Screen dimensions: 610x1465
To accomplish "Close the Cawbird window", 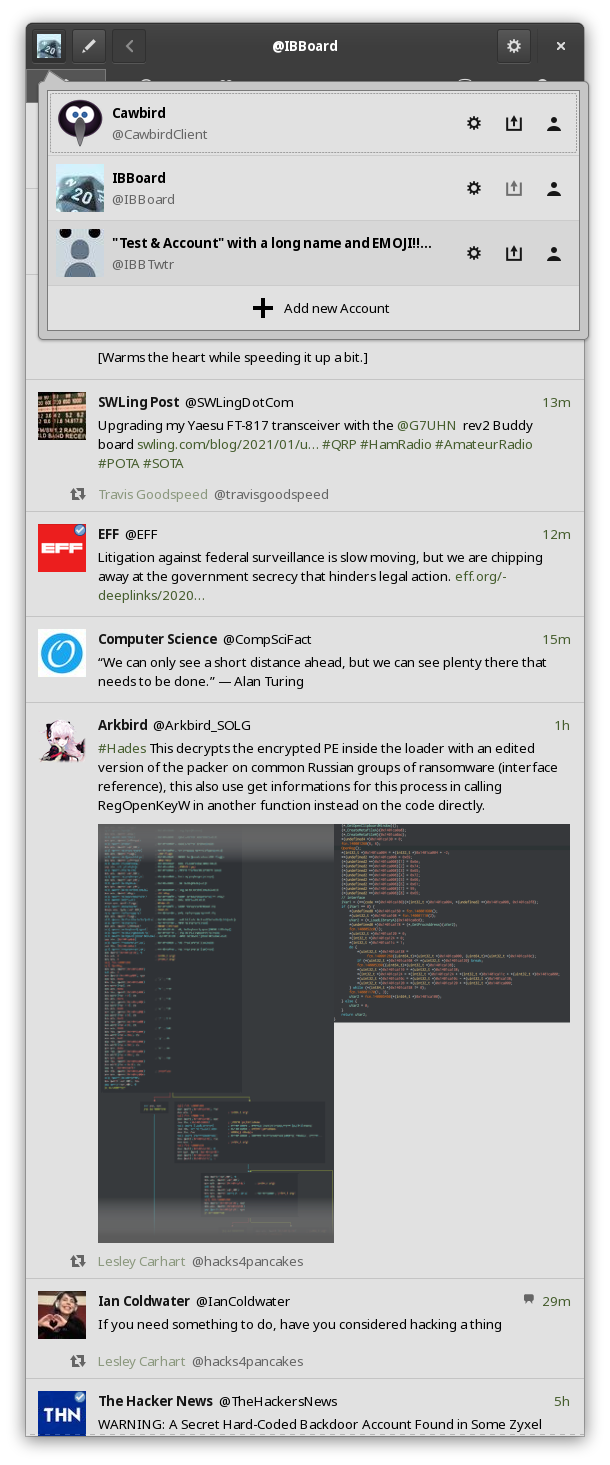I will tap(561, 46).
